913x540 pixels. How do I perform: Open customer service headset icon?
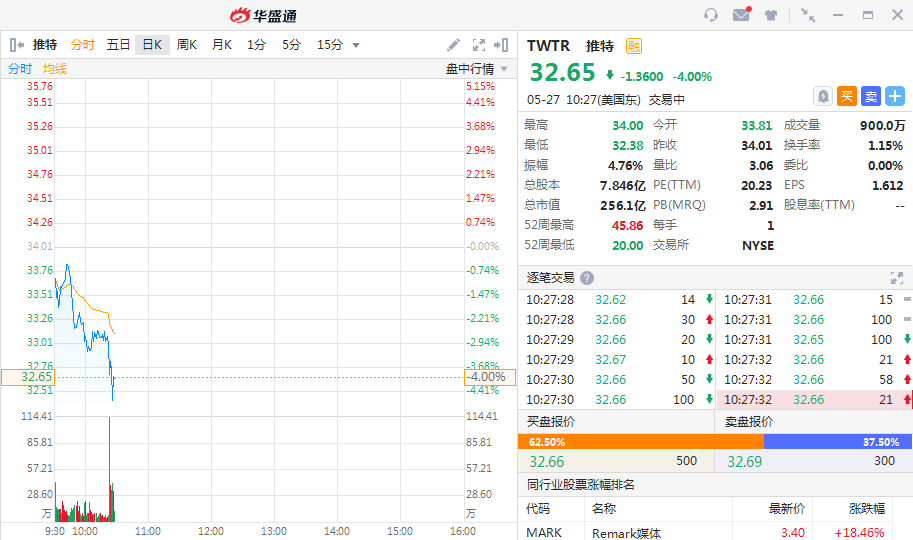click(x=711, y=15)
